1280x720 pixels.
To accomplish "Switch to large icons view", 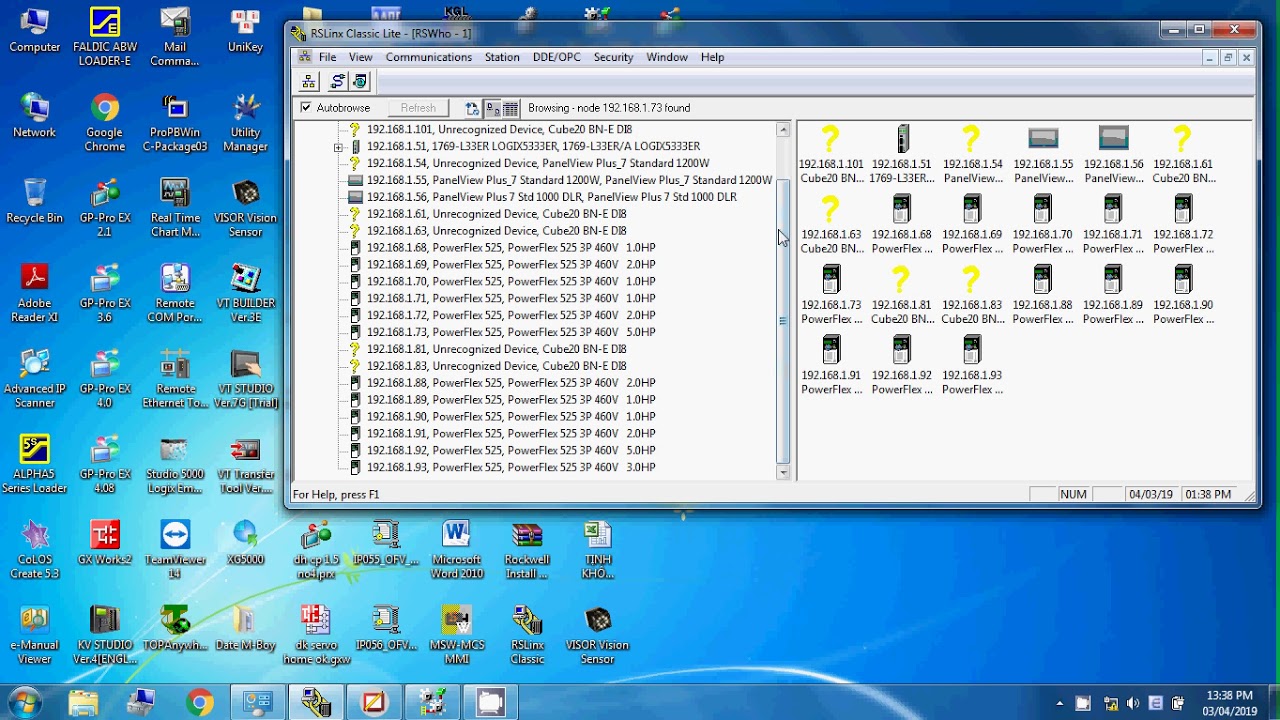I will coord(492,108).
